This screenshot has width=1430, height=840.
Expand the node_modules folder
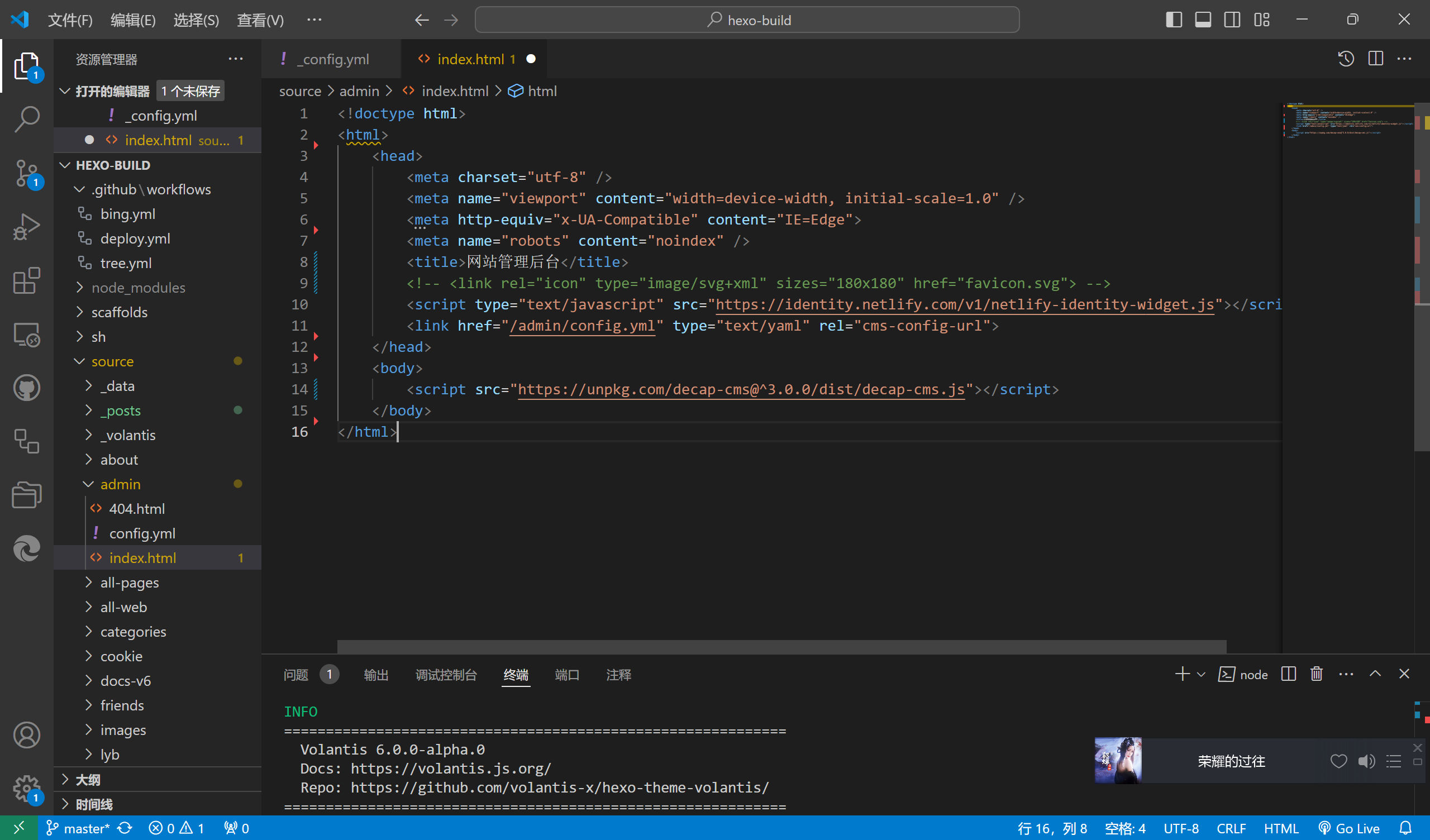point(138,288)
